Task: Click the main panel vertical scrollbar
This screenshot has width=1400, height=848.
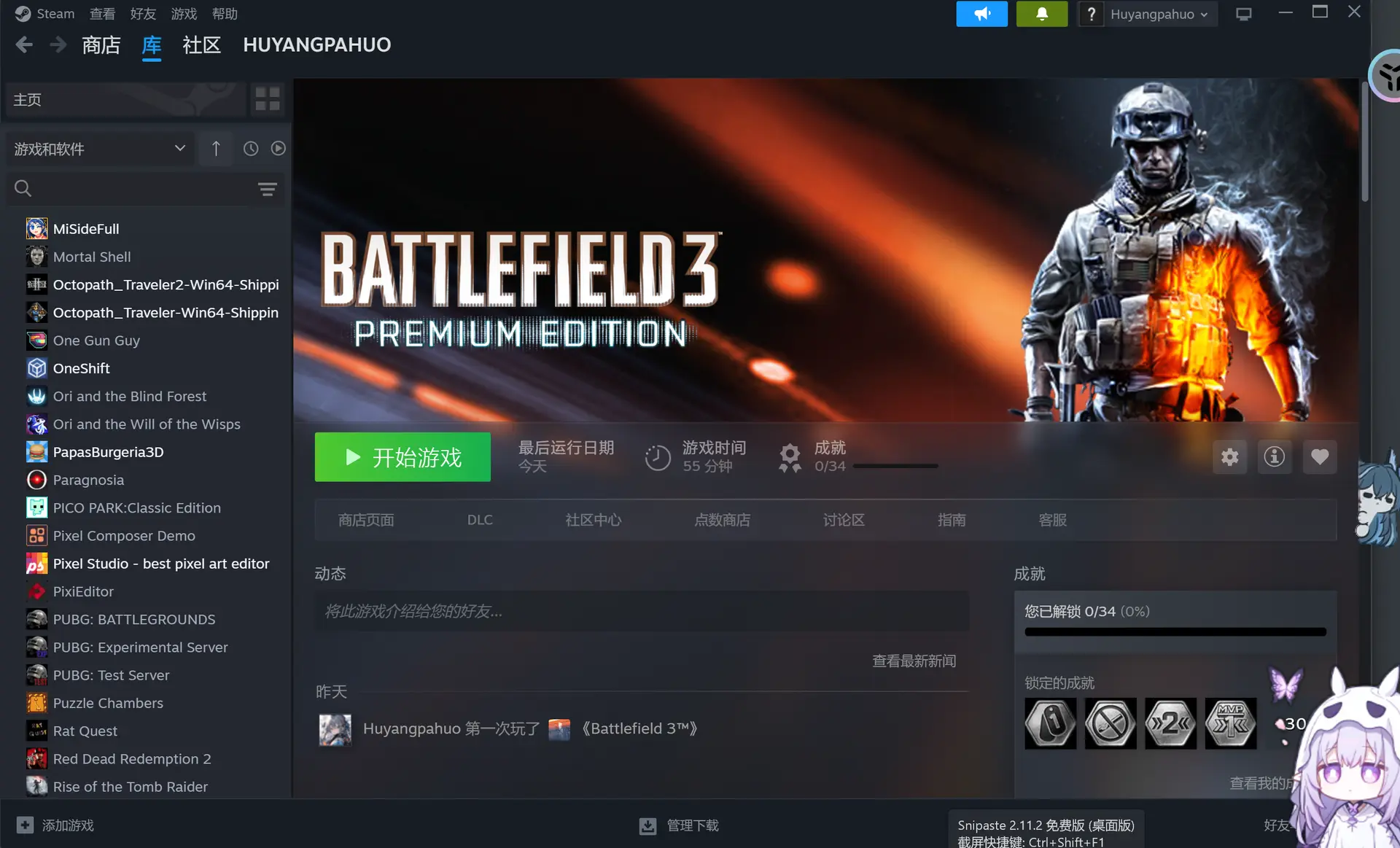Action: [x=1365, y=141]
